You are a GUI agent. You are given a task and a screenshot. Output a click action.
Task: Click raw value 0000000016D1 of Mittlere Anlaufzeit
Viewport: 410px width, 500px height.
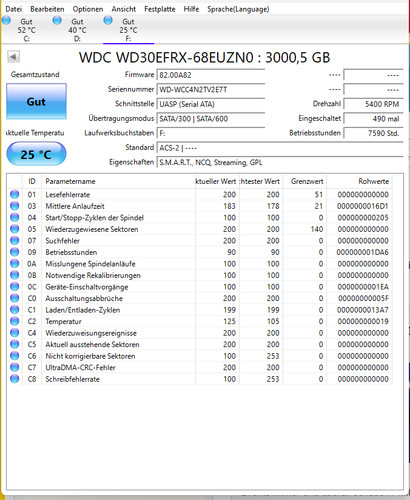[x=363, y=206]
